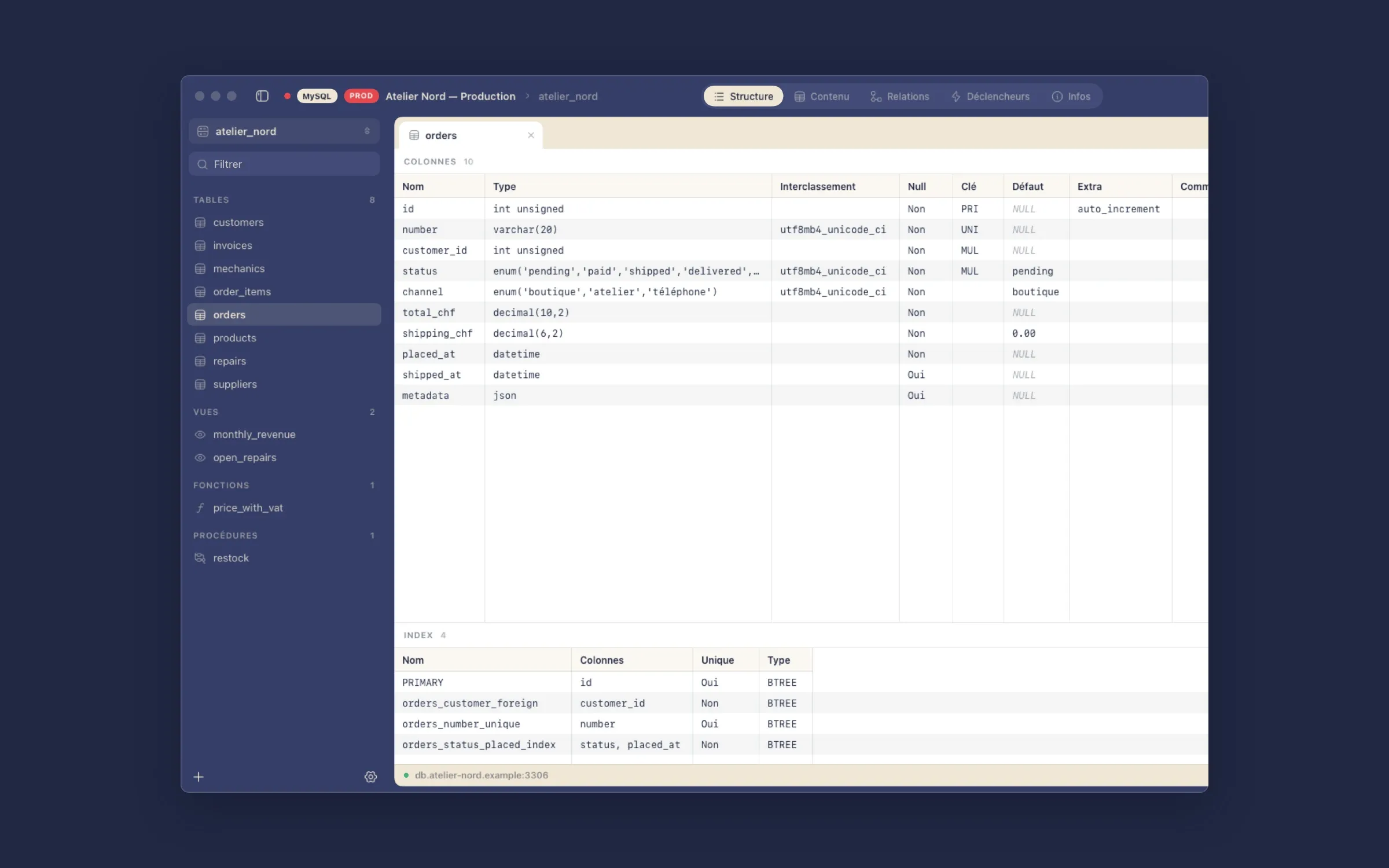Select the orders_customer_foreign index row
Screen dimensions: 1389x868
(x=801, y=703)
